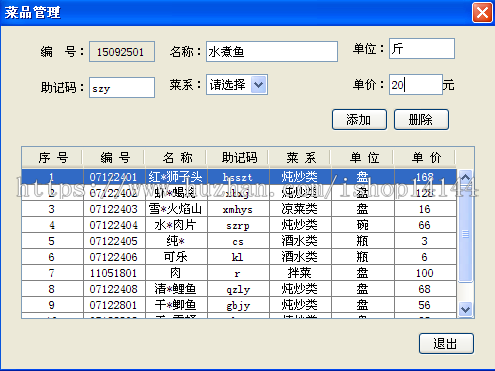Click the 删除 button
Screen dimensions: 495x371
point(421,119)
